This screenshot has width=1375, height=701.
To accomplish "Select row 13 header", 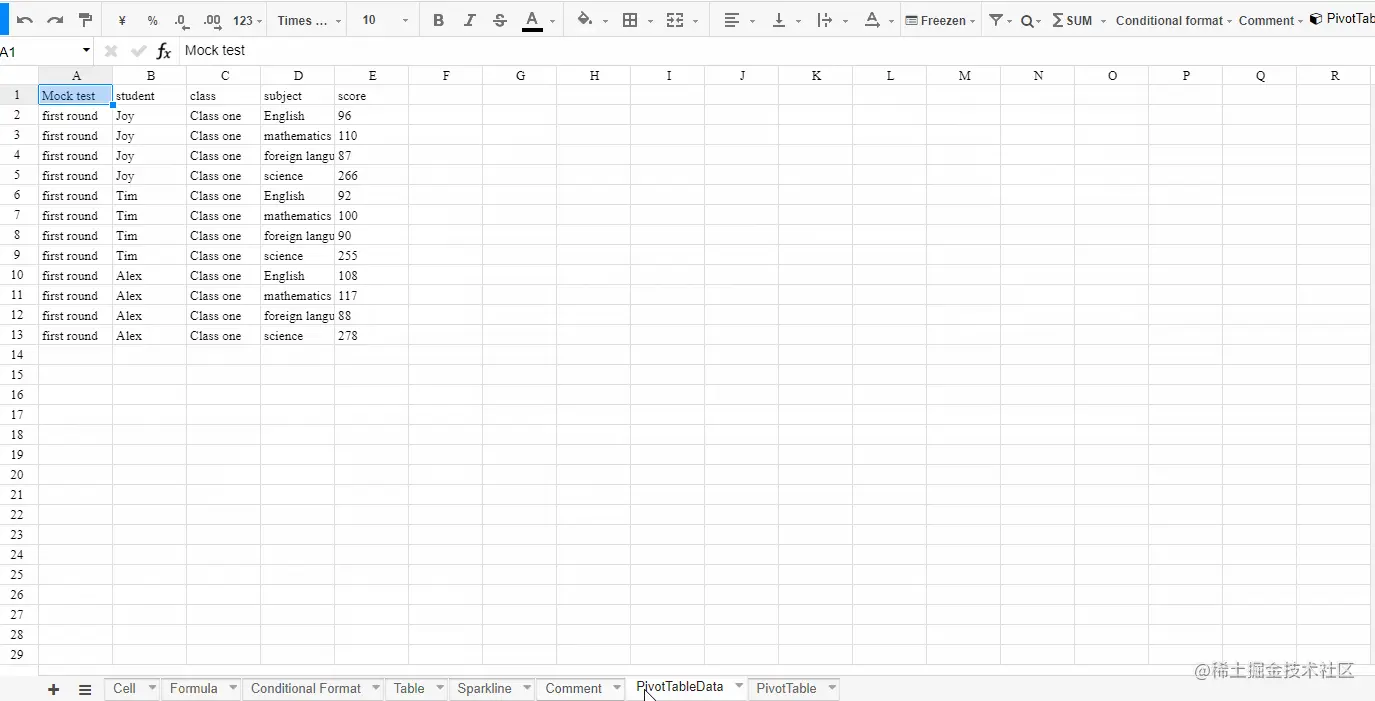I will point(17,335).
